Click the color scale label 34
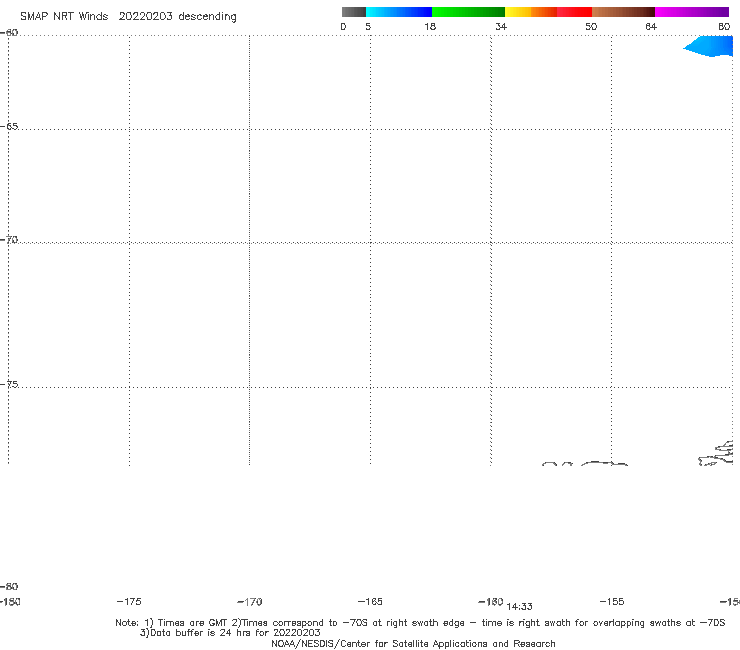Image resolution: width=740 pixels, height=650 pixels. (501, 26)
